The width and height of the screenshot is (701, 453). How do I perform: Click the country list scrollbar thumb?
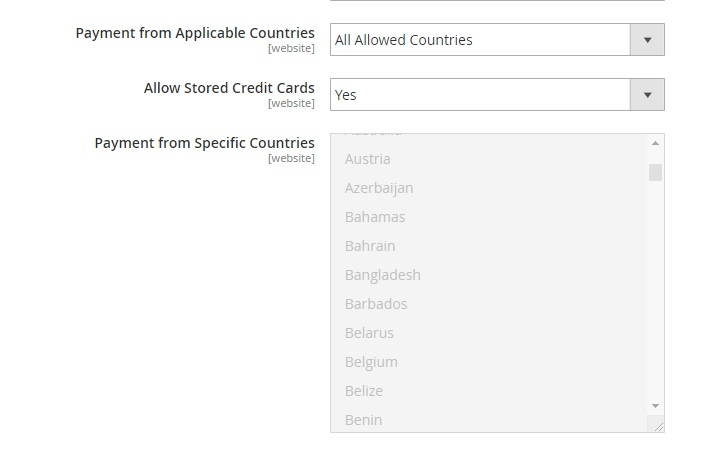(x=655, y=172)
